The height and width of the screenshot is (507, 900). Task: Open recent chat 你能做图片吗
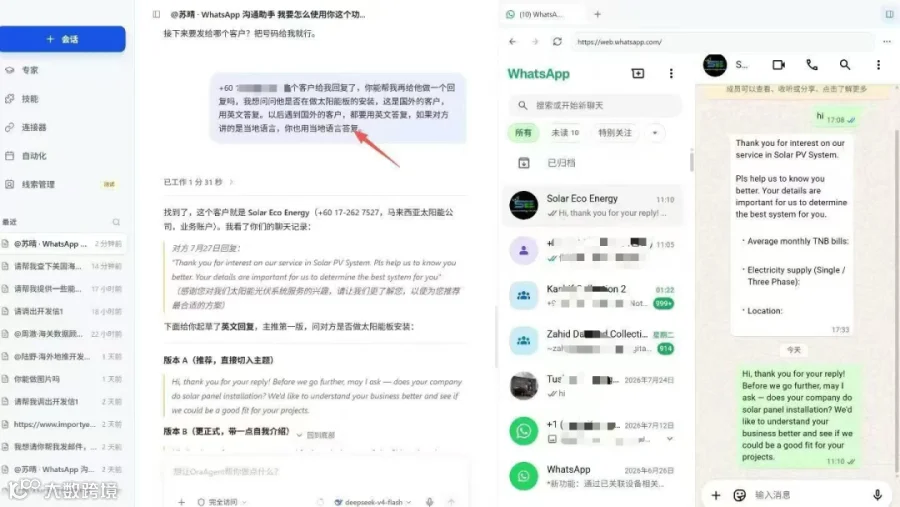pyautogui.click(x=62, y=379)
